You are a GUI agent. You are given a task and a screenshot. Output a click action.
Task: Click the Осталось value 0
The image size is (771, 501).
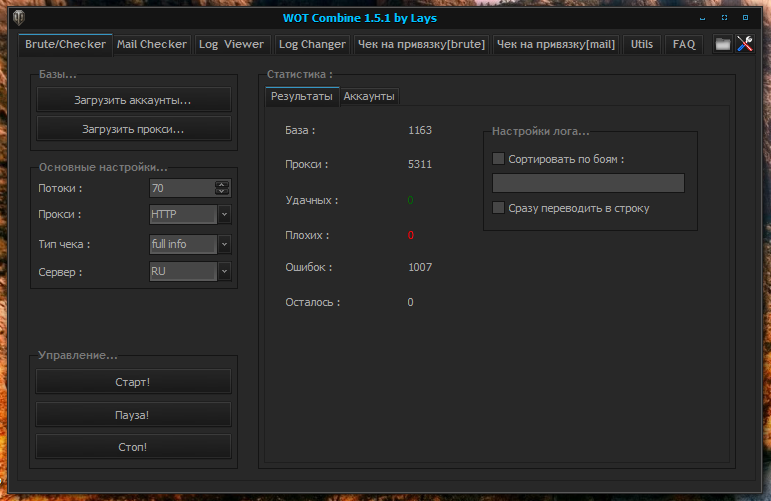point(410,302)
